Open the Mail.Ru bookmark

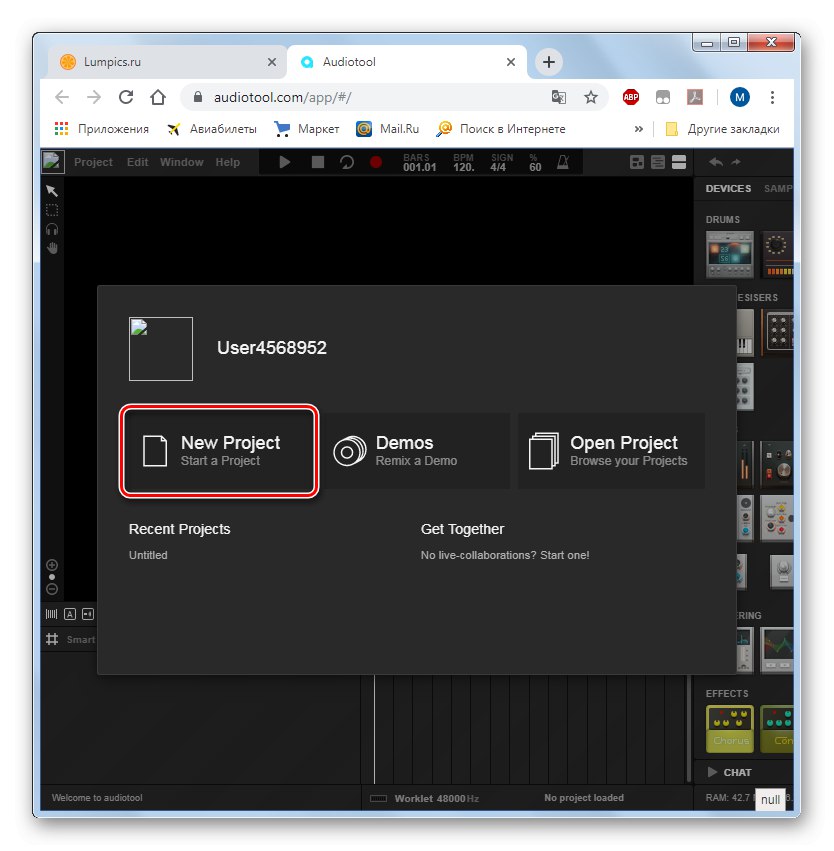point(387,129)
